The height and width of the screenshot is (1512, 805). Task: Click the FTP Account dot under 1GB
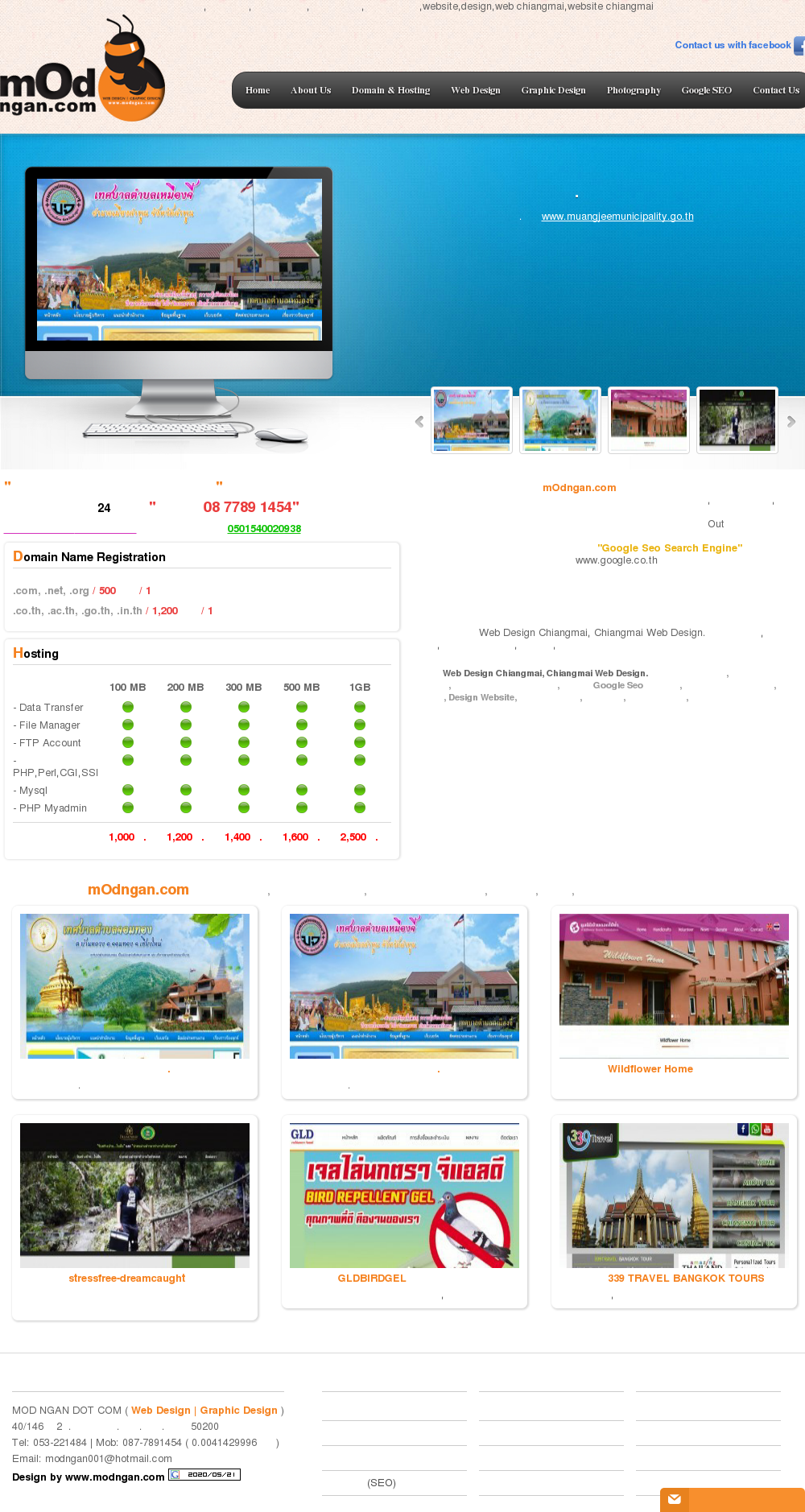pos(360,742)
